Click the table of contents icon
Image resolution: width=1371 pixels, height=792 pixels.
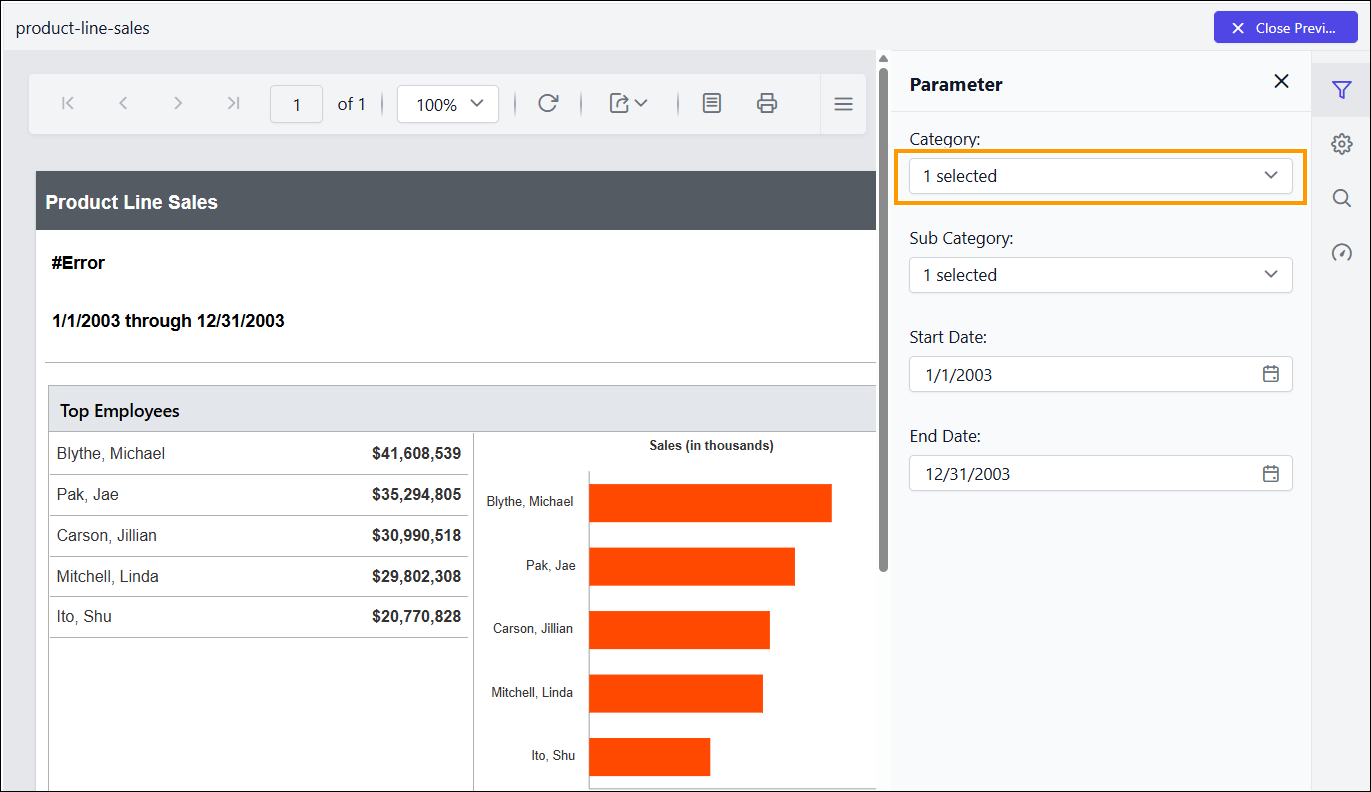(x=711, y=103)
